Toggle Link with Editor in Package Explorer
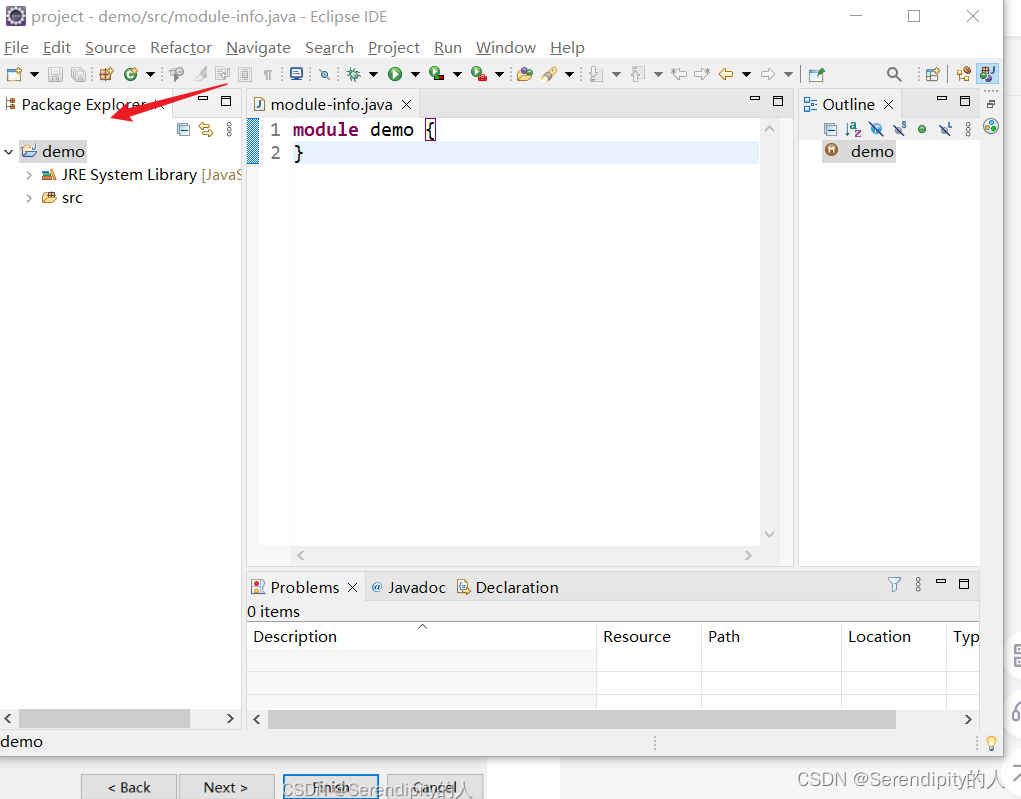The image size is (1021, 799). coord(206,130)
